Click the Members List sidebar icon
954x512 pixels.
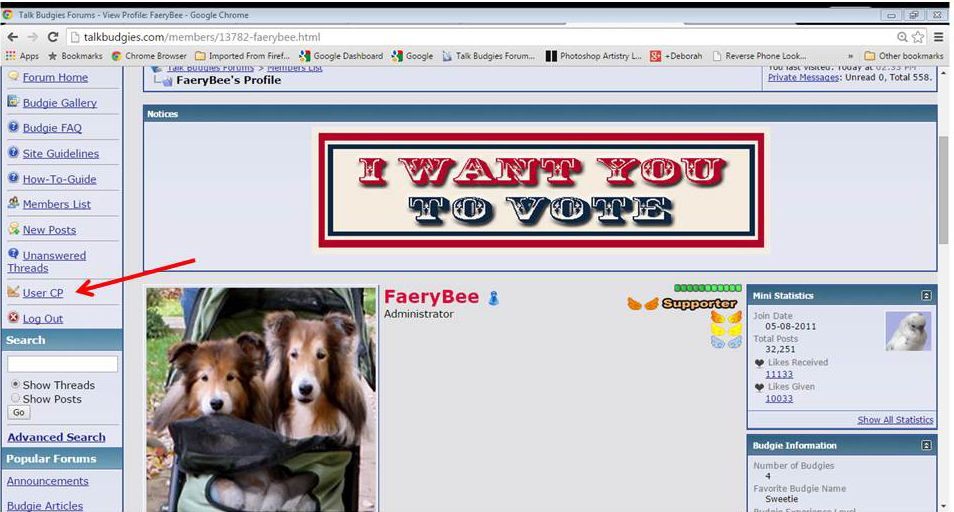pyautogui.click(x=13, y=202)
